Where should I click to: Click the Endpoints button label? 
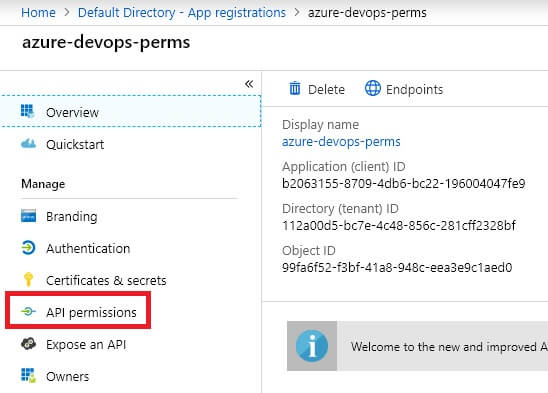tap(414, 90)
